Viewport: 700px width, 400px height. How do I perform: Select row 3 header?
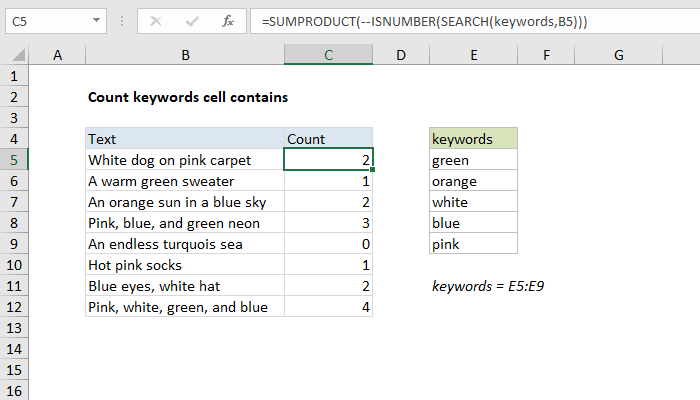[14, 118]
